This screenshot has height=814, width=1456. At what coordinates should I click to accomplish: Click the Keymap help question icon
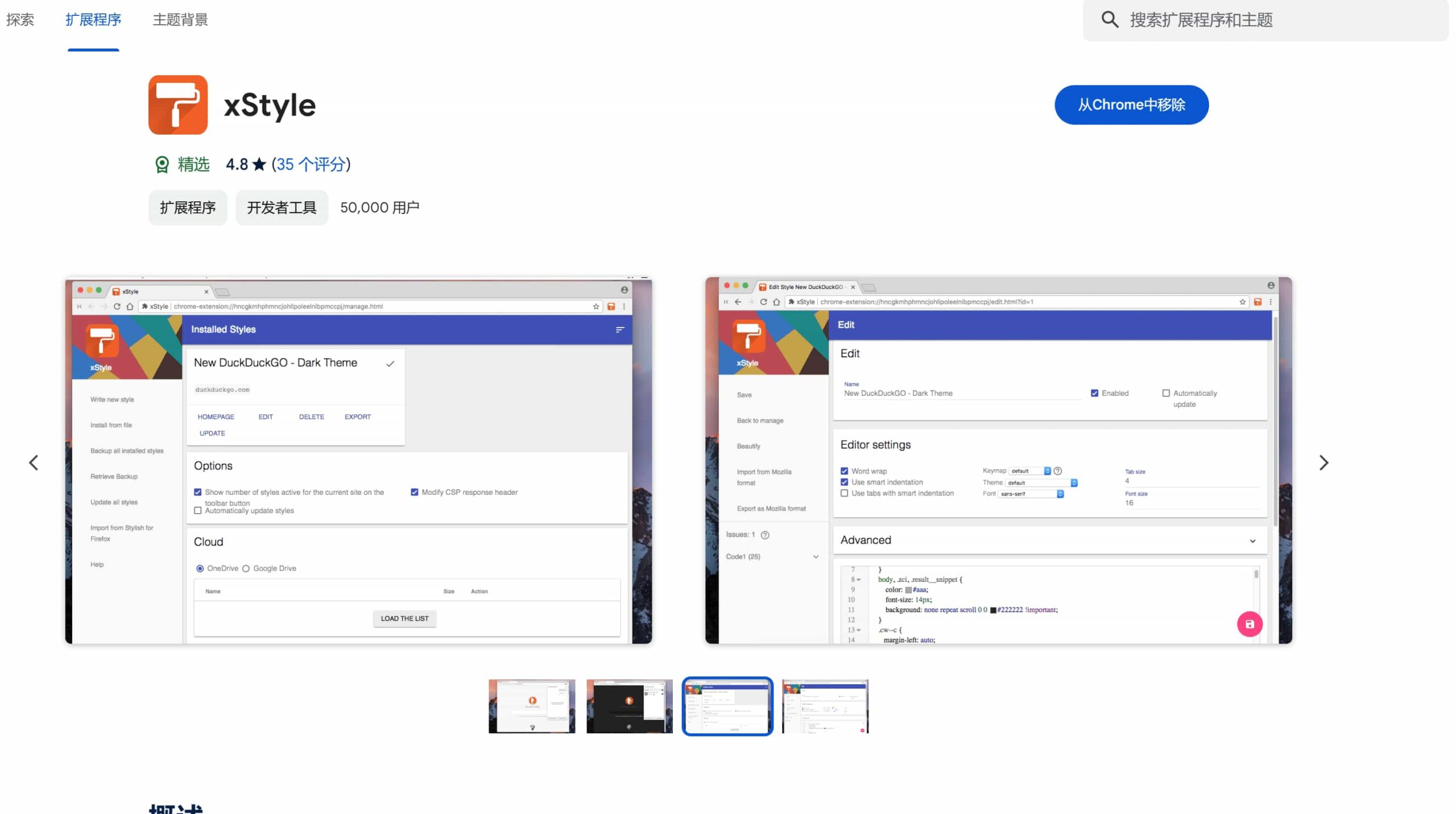tap(1058, 471)
